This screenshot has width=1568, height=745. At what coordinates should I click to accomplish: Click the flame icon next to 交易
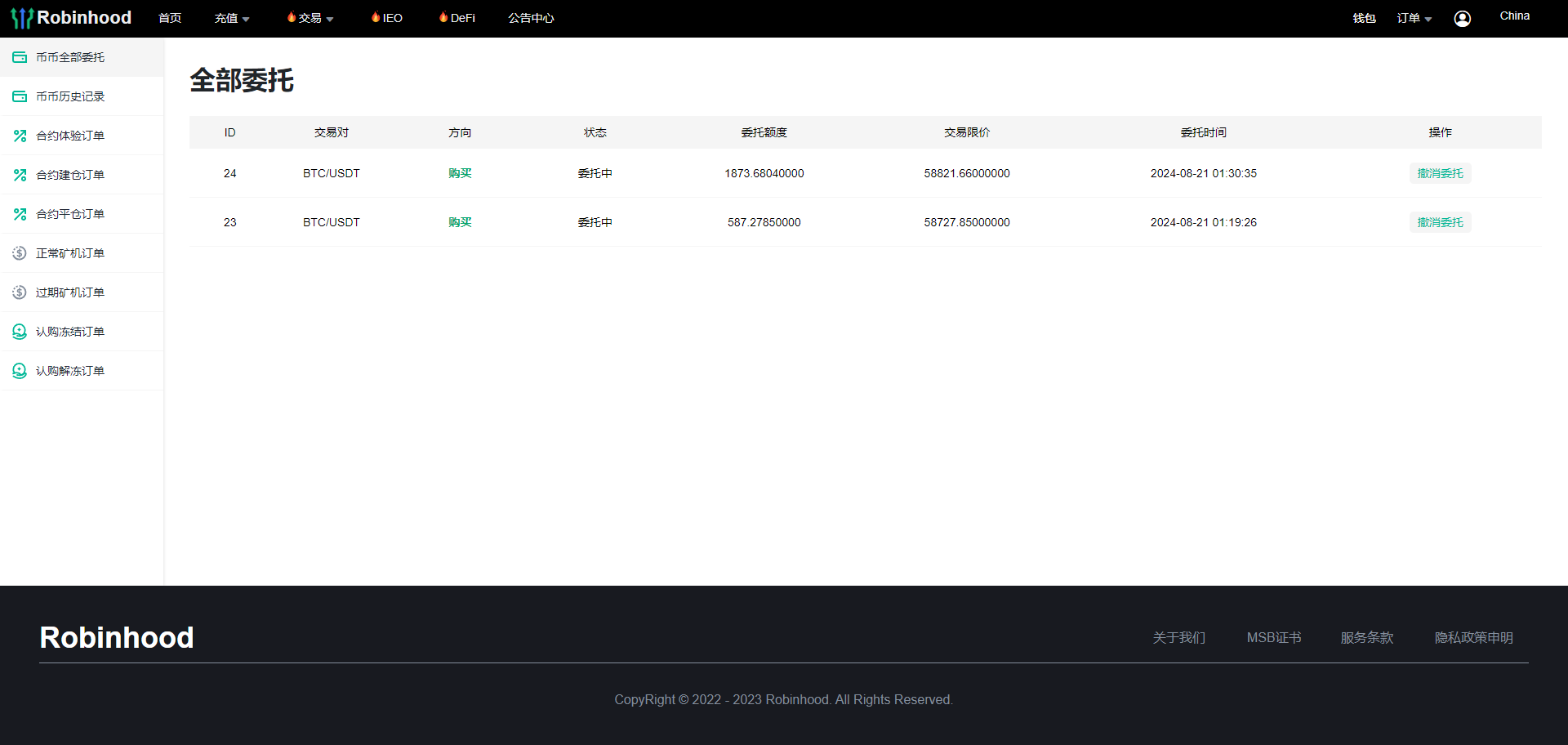point(292,17)
